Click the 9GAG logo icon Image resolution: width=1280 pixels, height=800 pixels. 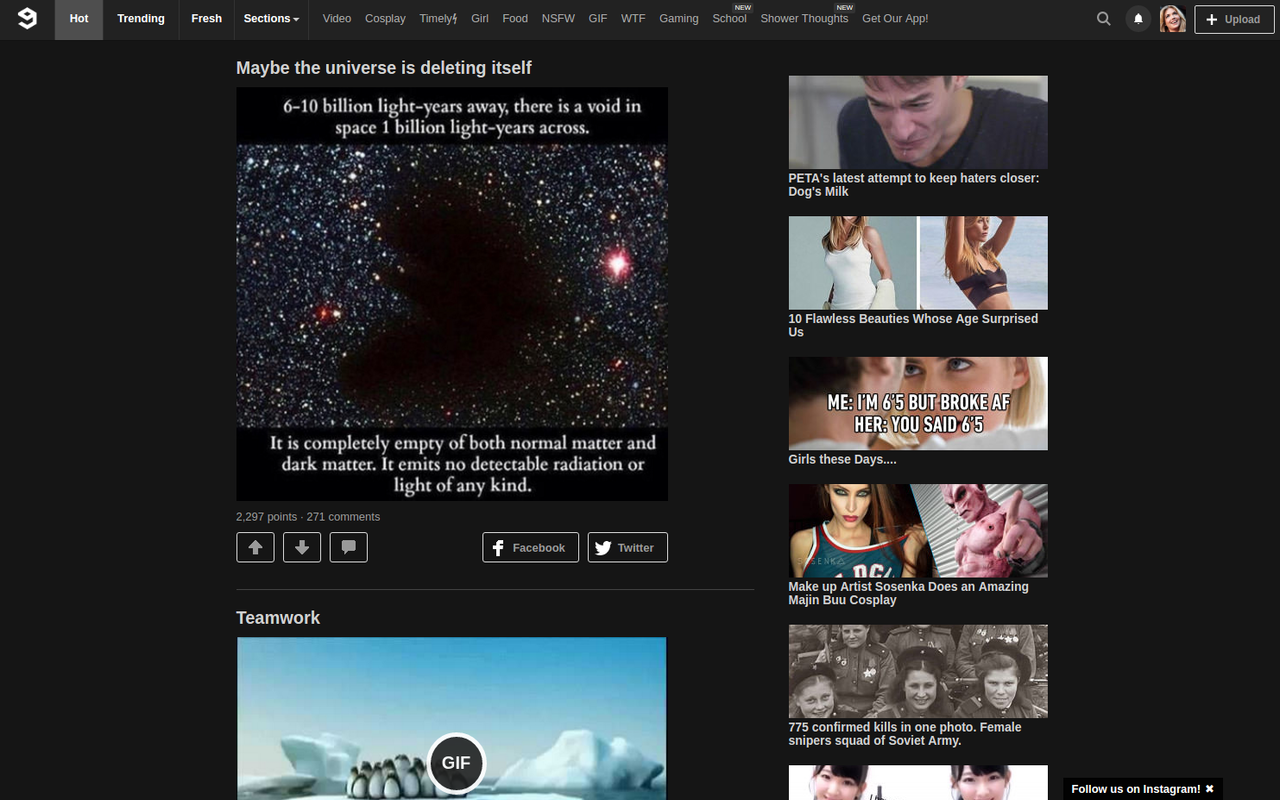(x=26, y=18)
